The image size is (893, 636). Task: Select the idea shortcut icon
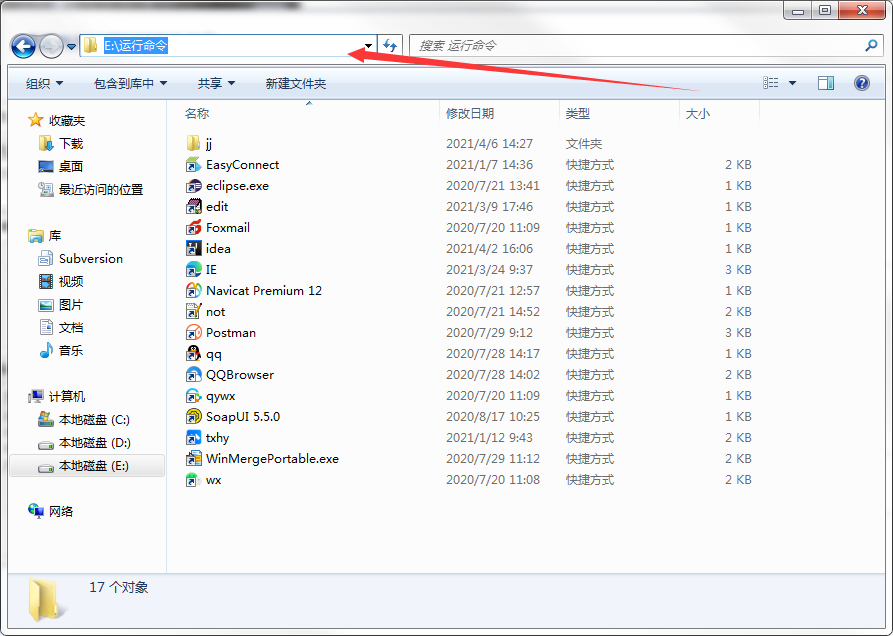pos(194,248)
